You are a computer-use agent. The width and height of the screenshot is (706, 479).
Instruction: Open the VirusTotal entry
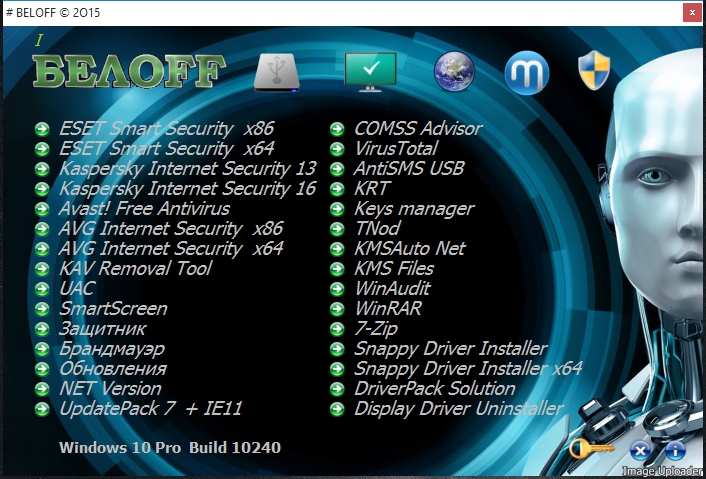click(396, 149)
